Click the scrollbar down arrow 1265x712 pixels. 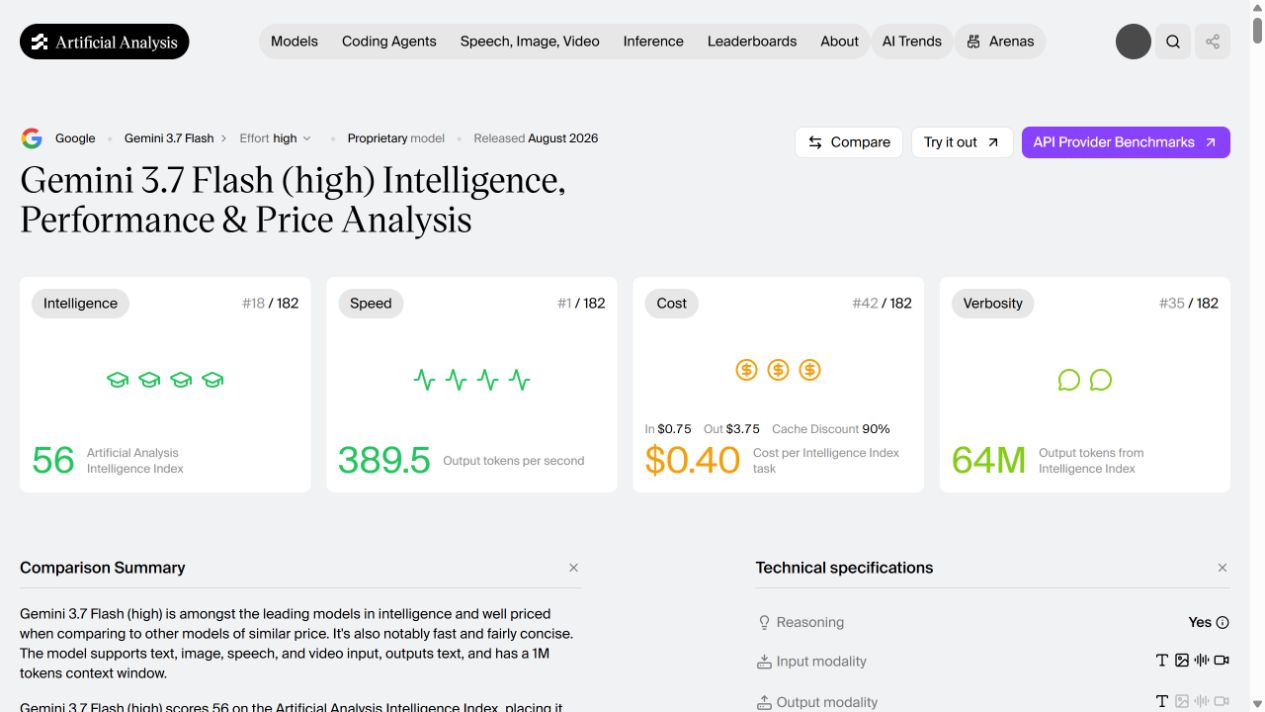pos(1257,705)
